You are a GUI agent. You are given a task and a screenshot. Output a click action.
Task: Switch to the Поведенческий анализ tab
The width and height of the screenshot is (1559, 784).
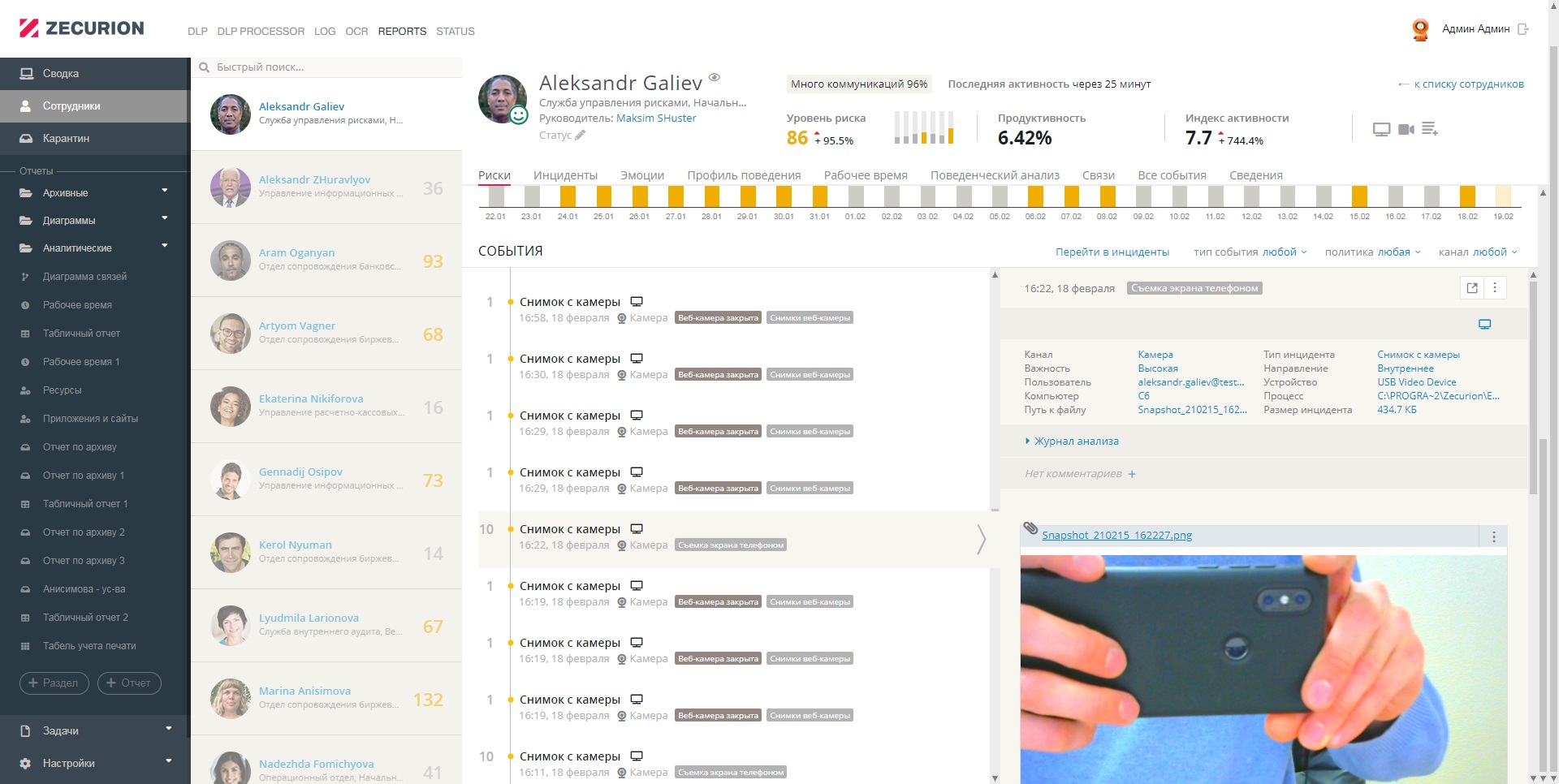pos(995,175)
